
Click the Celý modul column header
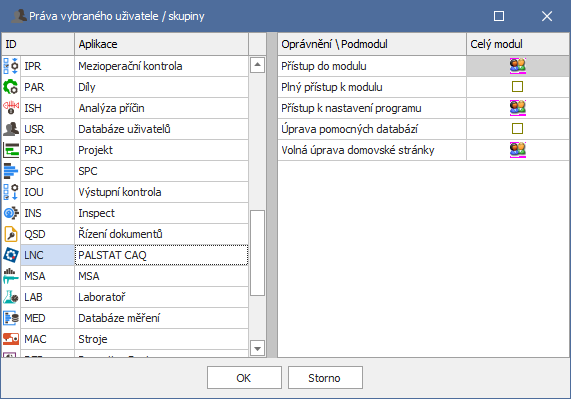pos(518,44)
